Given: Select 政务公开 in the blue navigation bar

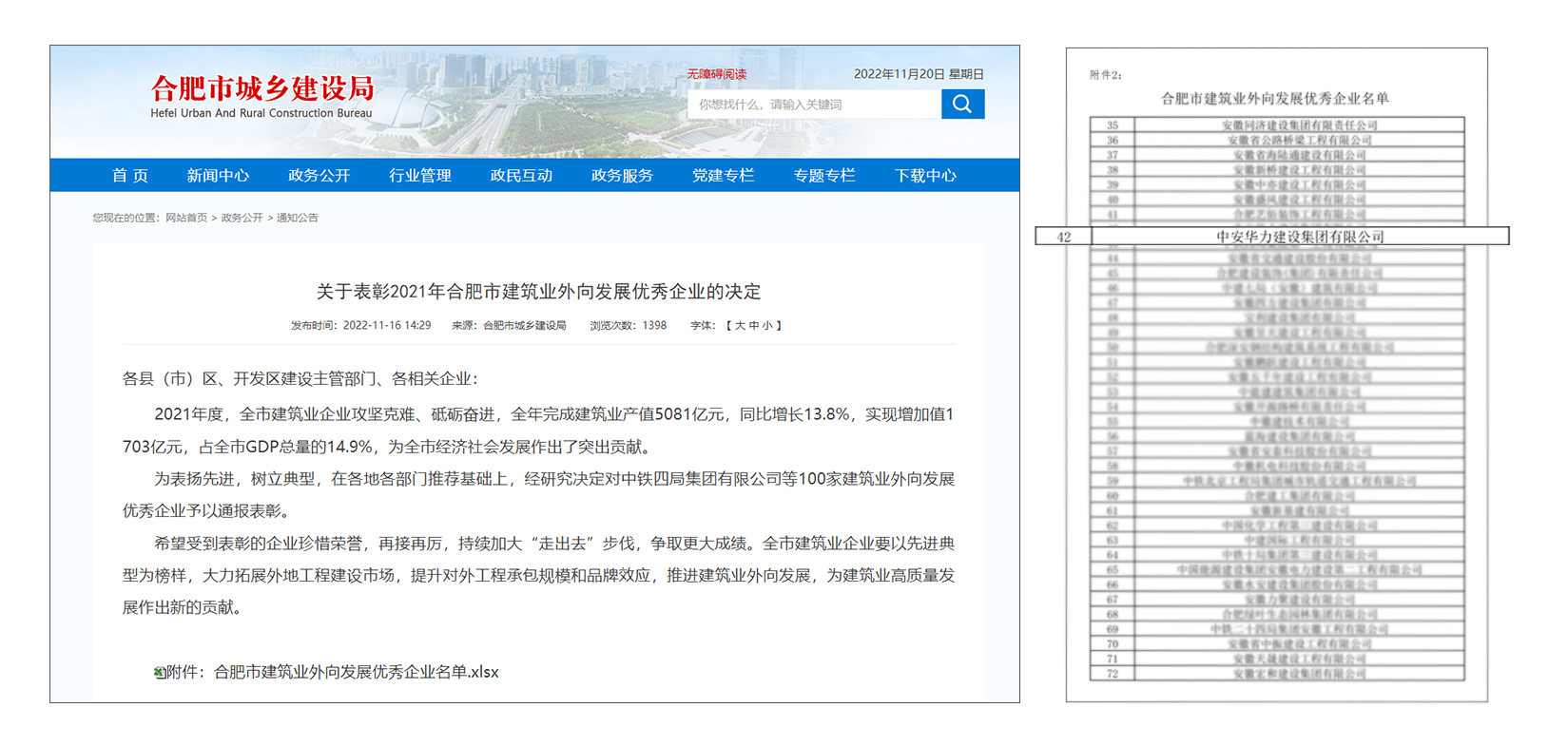Looking at the screenshot, I should point(319,176).
